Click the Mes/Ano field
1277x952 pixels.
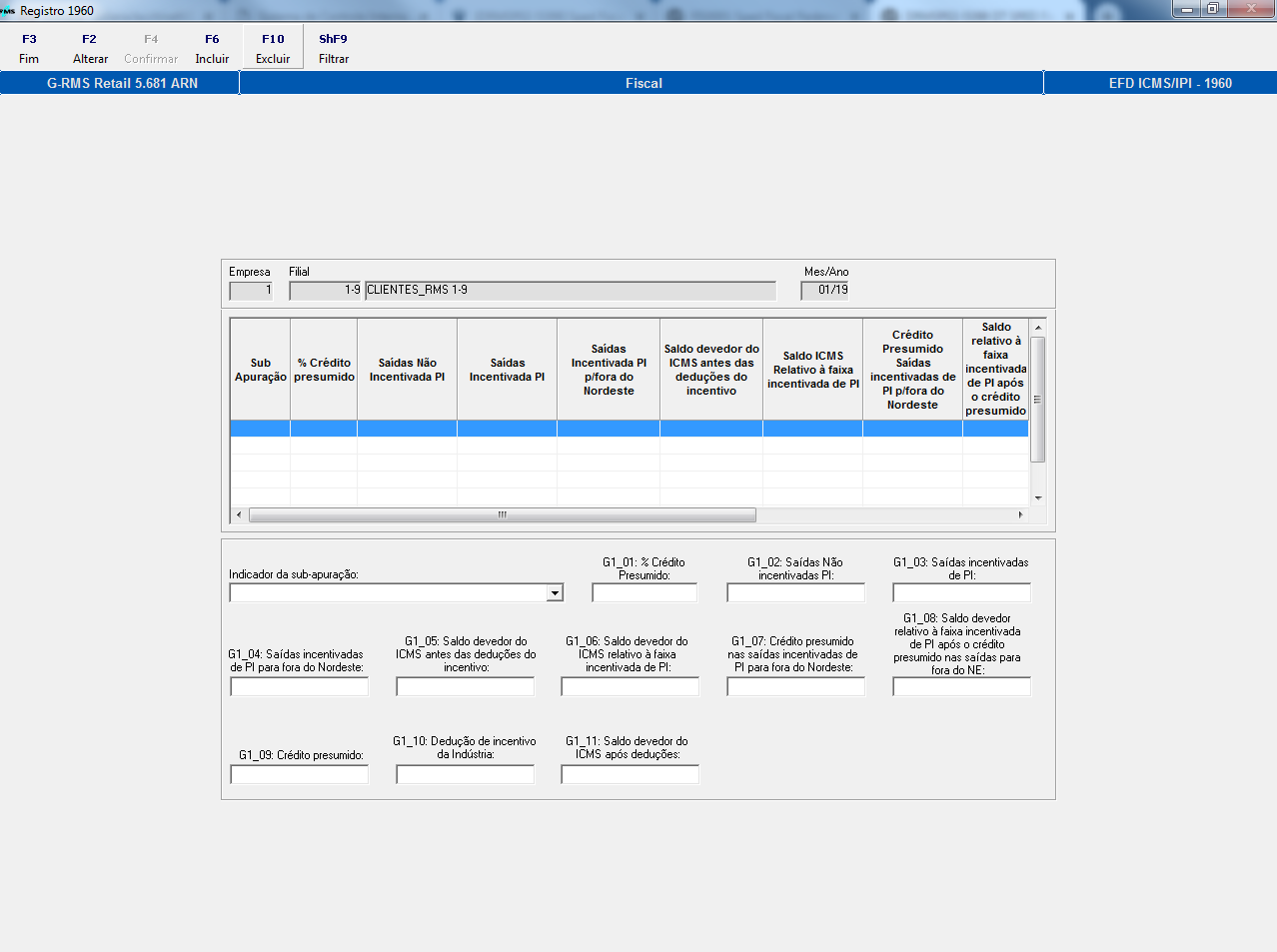click(x=824, y=291)
